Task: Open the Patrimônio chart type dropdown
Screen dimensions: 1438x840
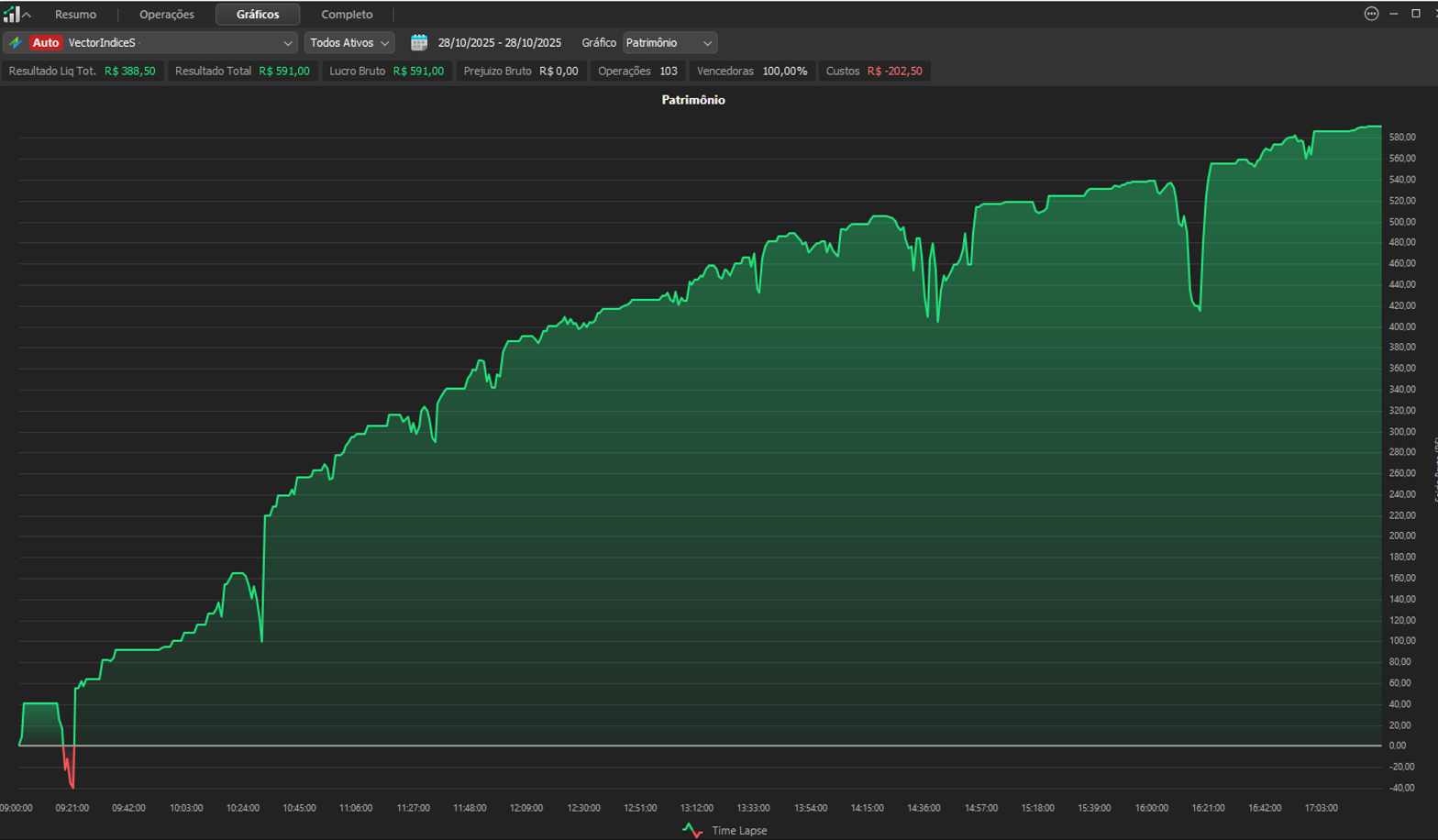Action: (669, 43)
